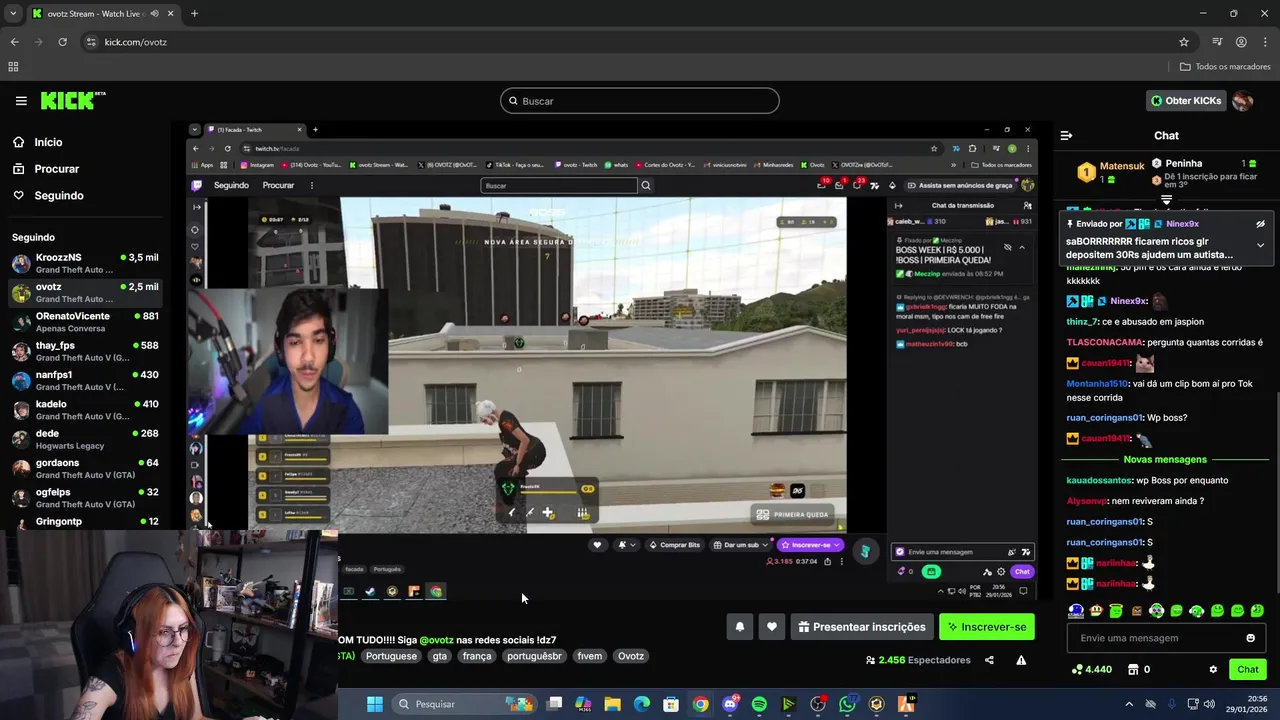This screenshot has height=720, width=1280.
Task: Open a new browser tab
Action: 194,14
